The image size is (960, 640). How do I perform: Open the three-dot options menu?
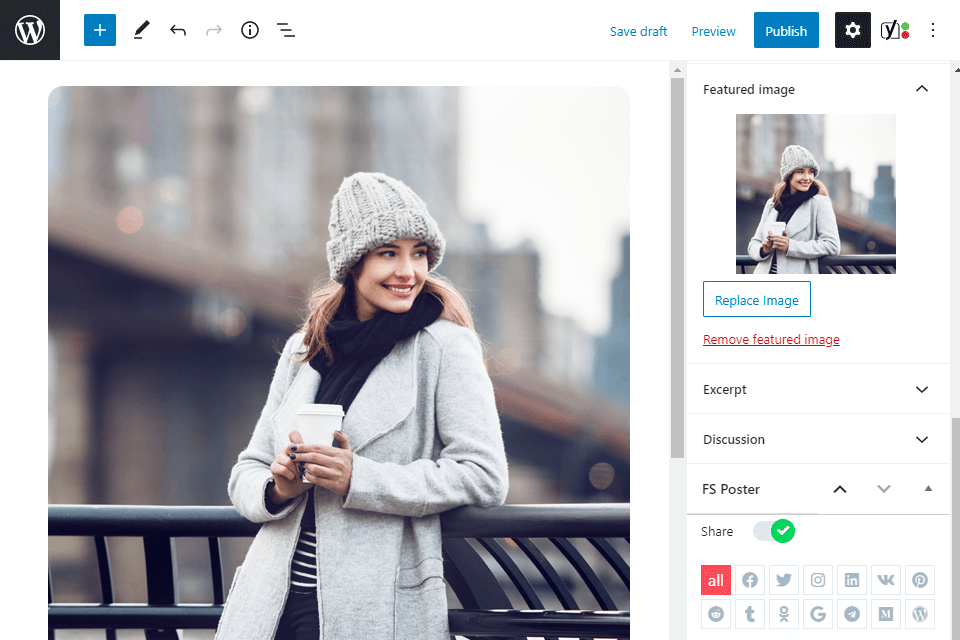(933, 30)
